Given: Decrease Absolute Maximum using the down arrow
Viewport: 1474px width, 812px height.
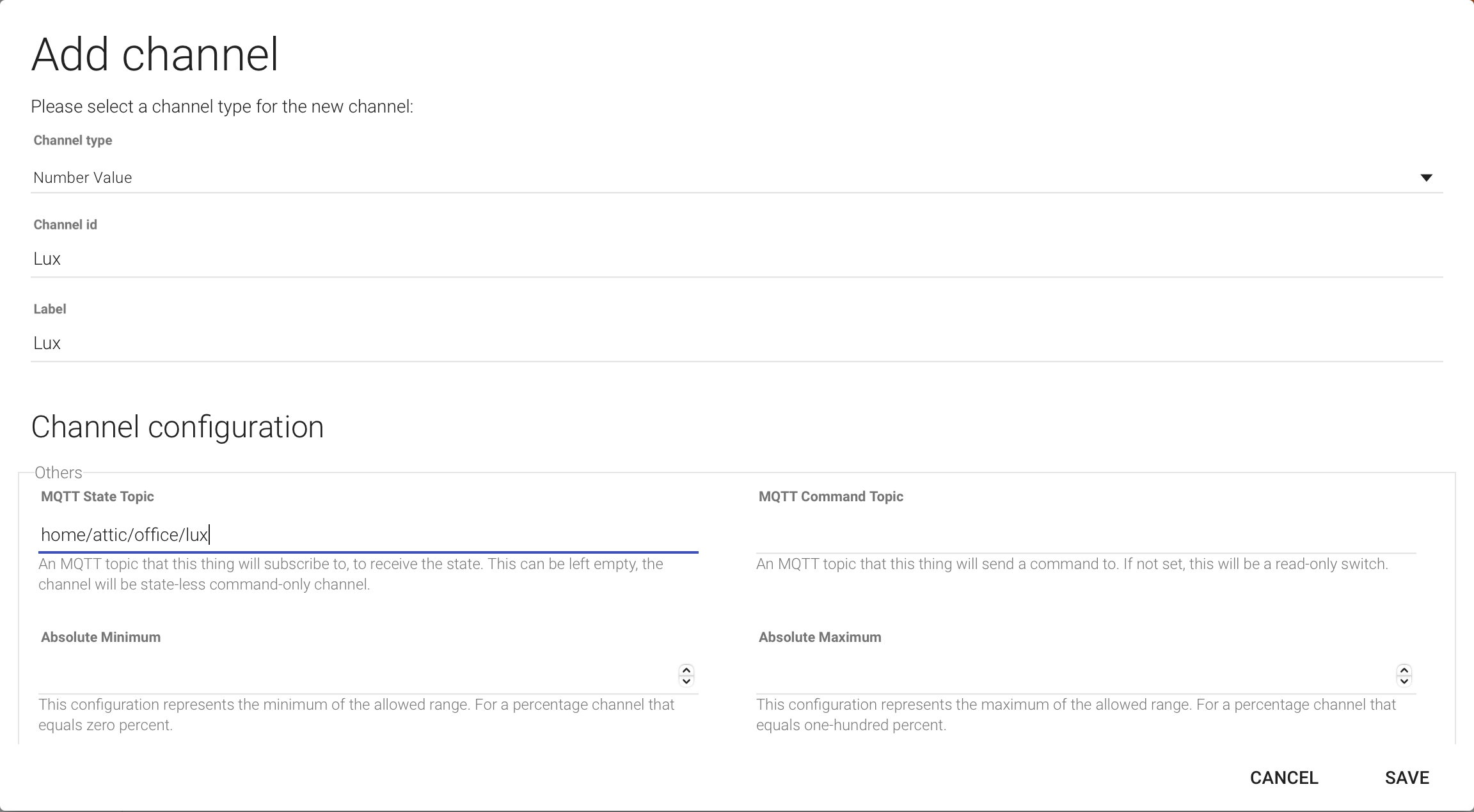Looking at the screenshot, I should (1404, 681).
